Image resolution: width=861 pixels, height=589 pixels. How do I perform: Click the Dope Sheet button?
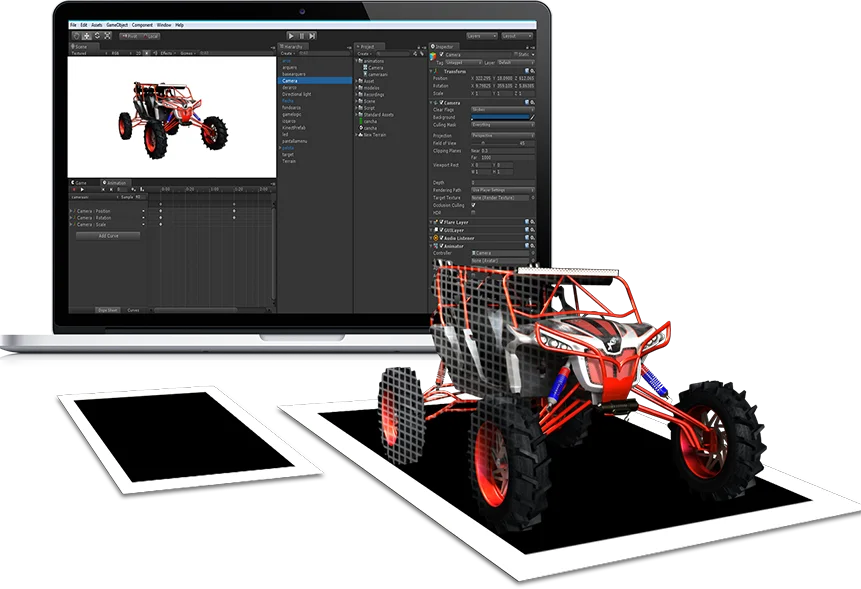[108, 309]
